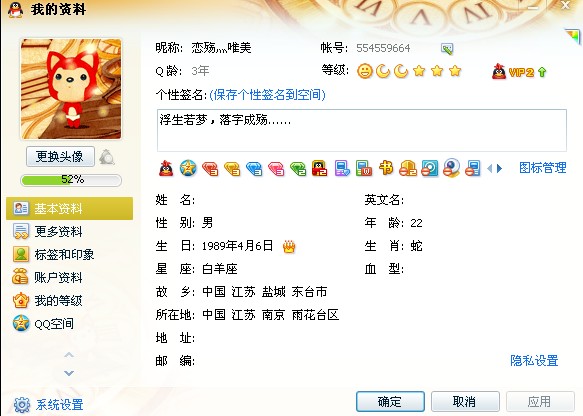The width and height of the screenshot is (583, 416).
Task: Click inside the 个性签名 text box
Action: pos(361,130)
